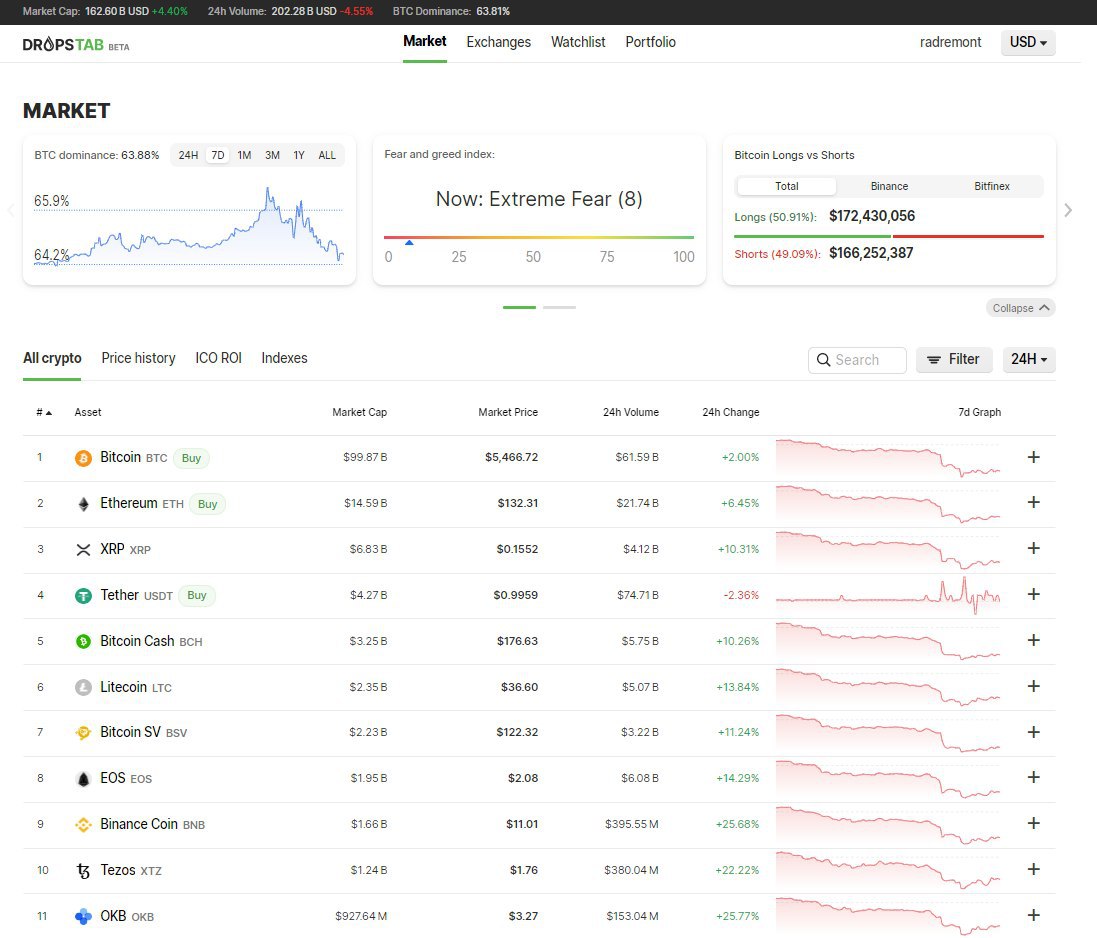Click the Bitcoin 7d graph sparkline
The width and height of the screenshot is (1097, 938).
[x=888, y=457]
